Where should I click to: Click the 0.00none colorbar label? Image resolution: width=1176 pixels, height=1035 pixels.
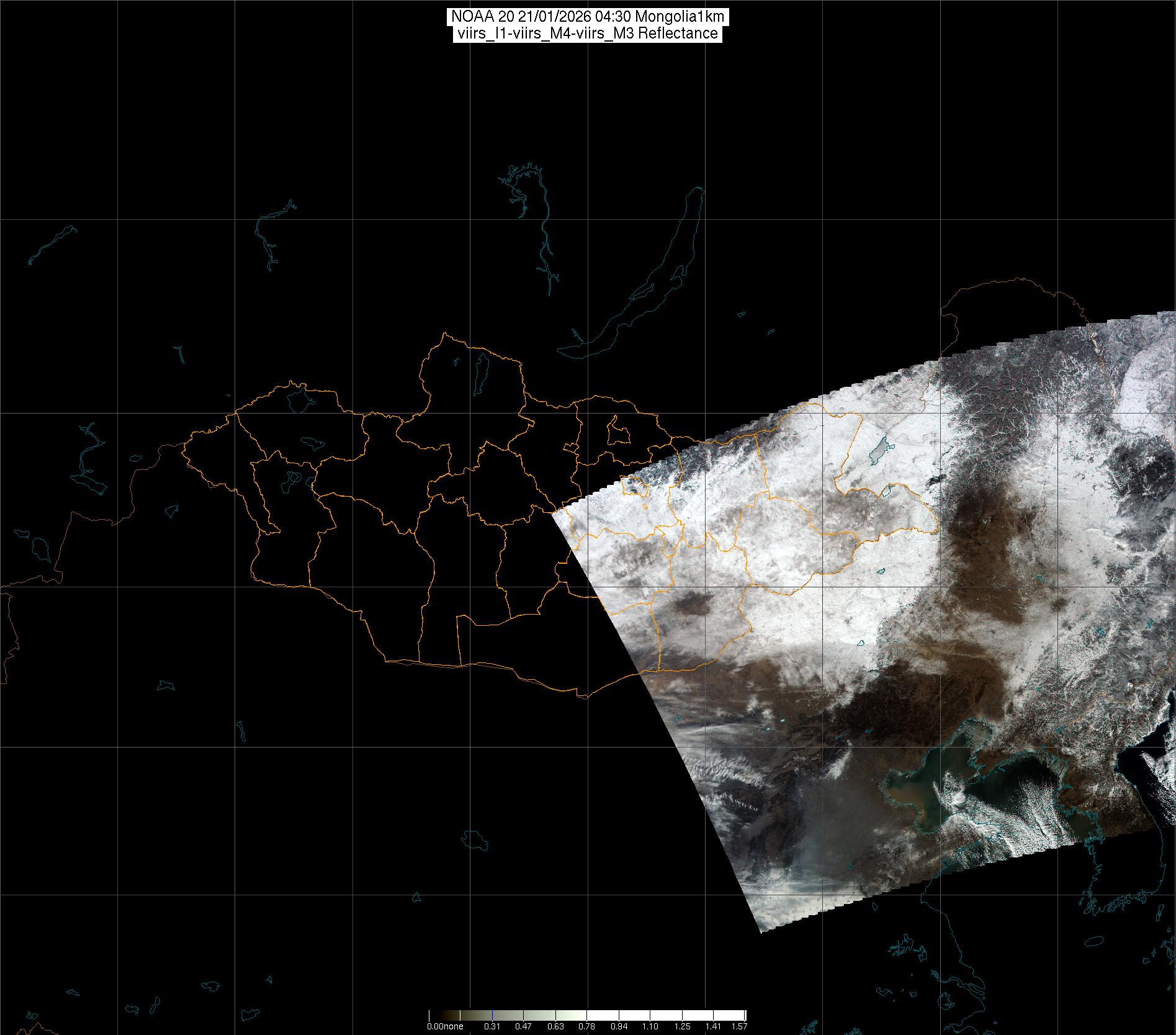(x=444, y=1026)
